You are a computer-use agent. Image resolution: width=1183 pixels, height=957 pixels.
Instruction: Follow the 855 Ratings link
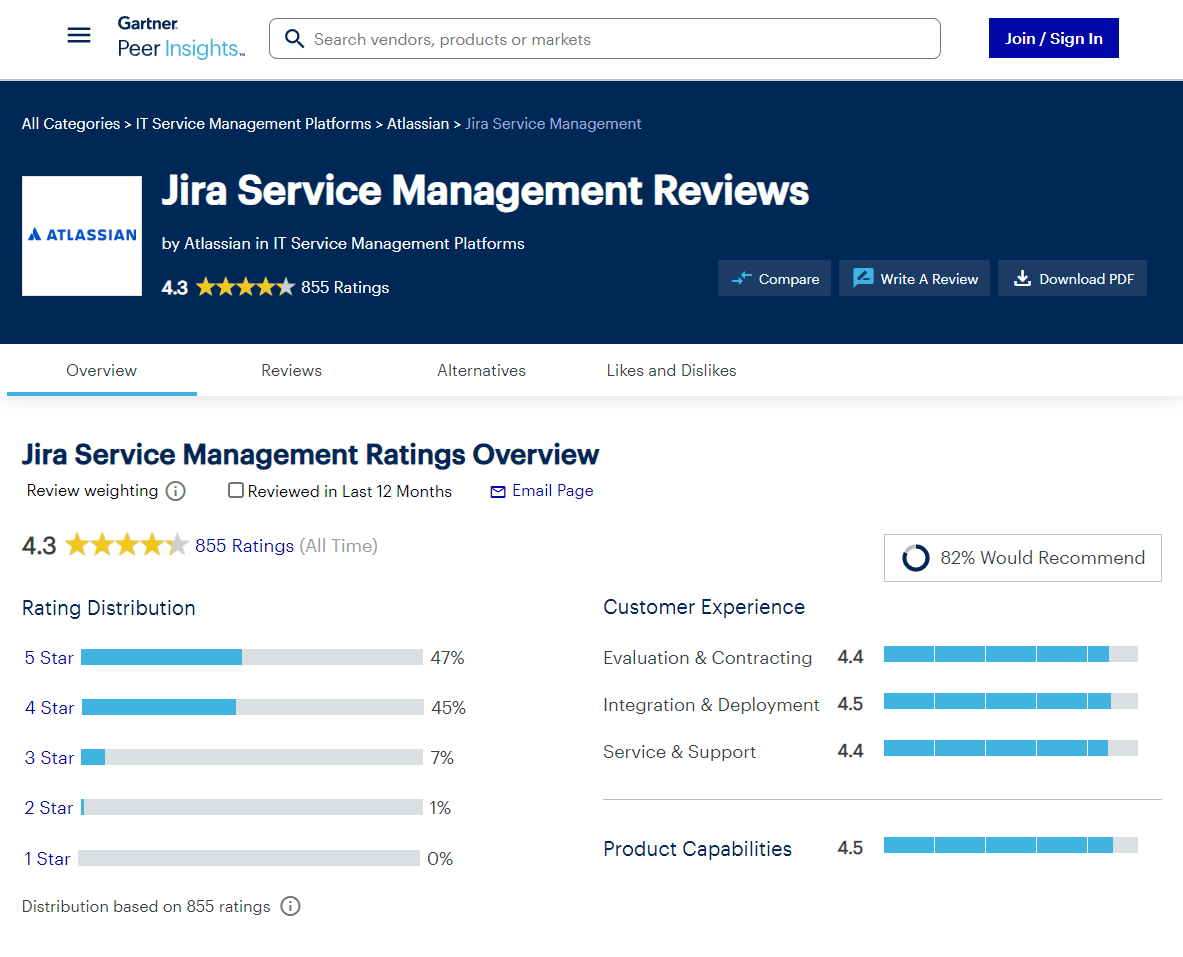(244, 546)
